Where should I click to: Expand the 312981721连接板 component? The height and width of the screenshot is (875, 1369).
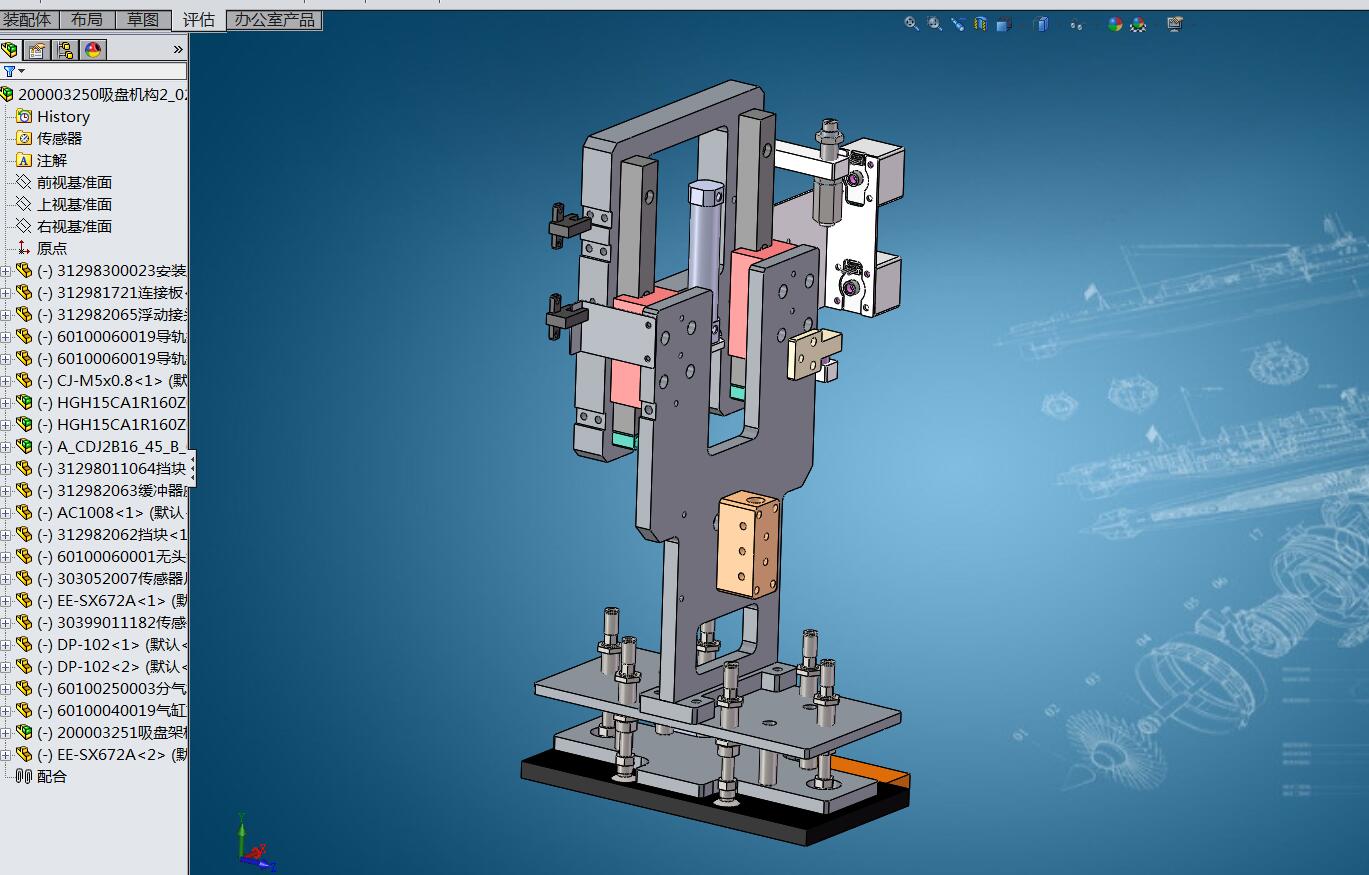click(5, 293)
